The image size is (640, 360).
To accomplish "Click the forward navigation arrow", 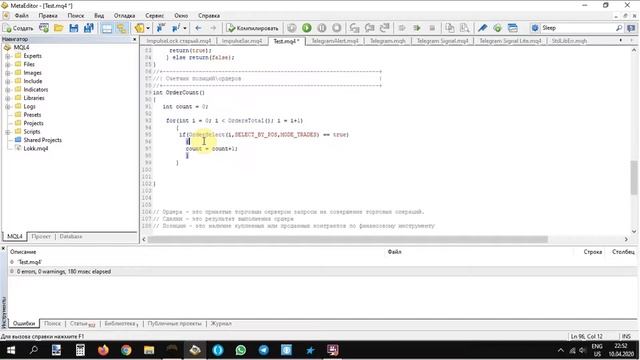I will tap(213, 28).
